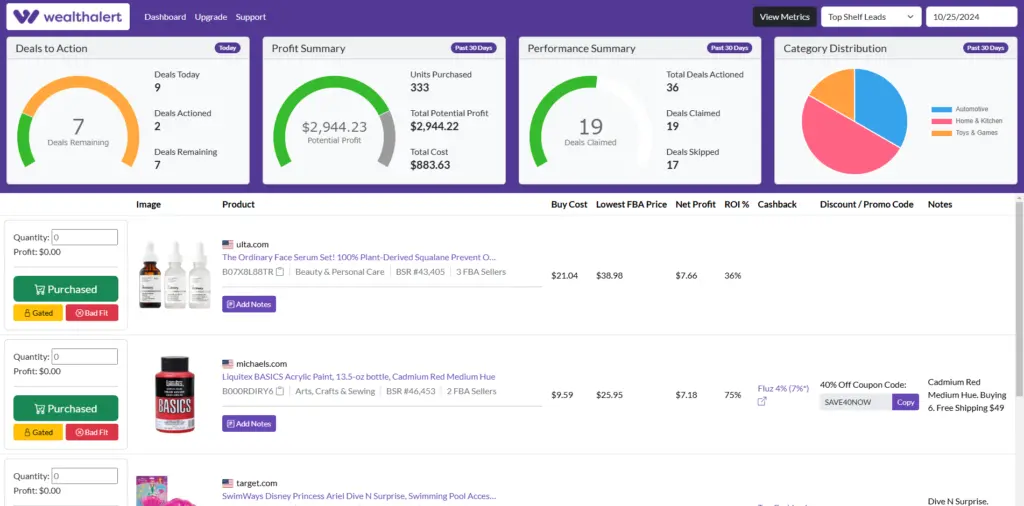Click the Potential Profit gauge
Viewport: 1024px width, 506px height.
[334, 121]
